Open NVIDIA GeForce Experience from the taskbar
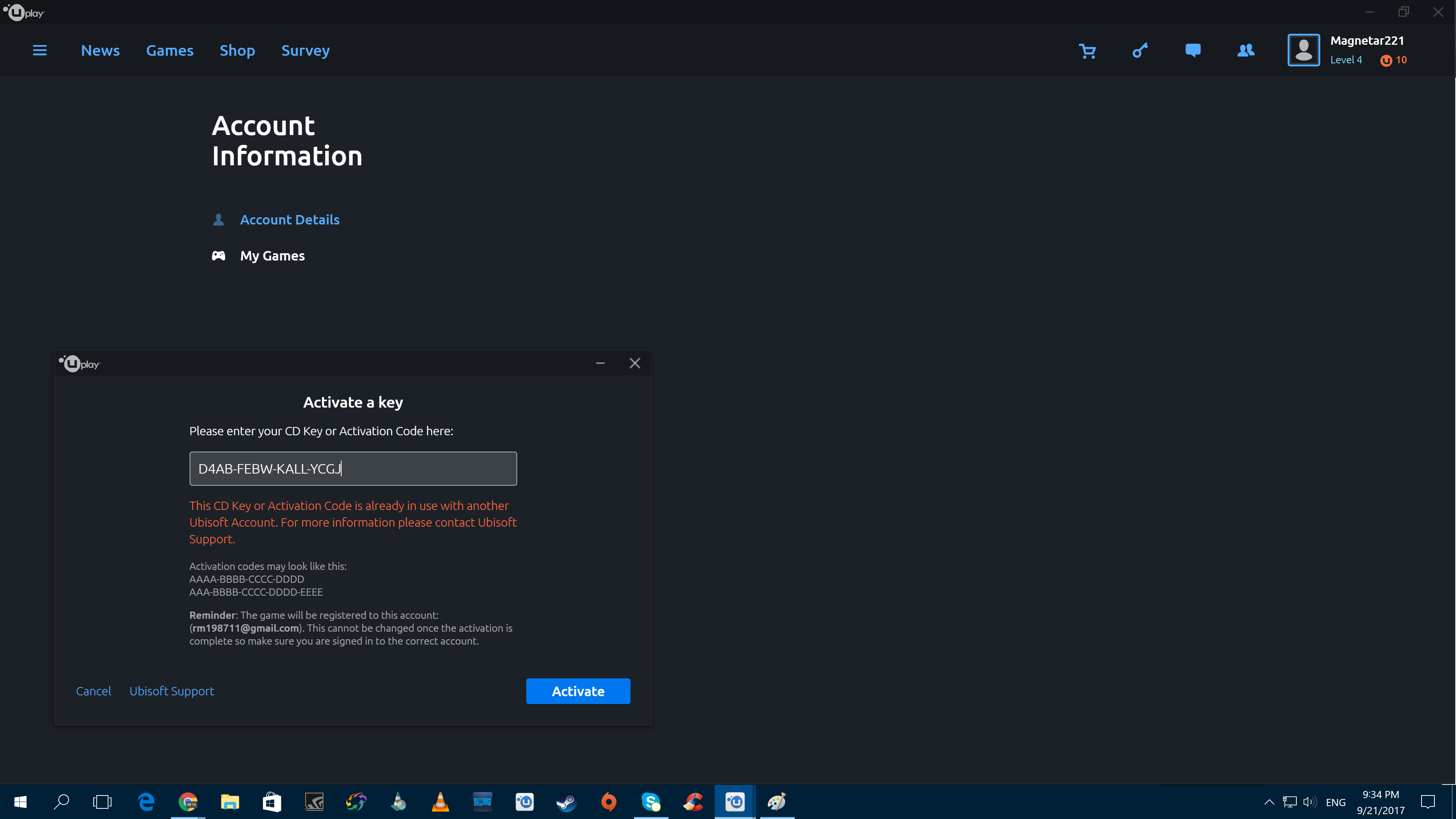1456x819 pixels. tap(314, 802)
